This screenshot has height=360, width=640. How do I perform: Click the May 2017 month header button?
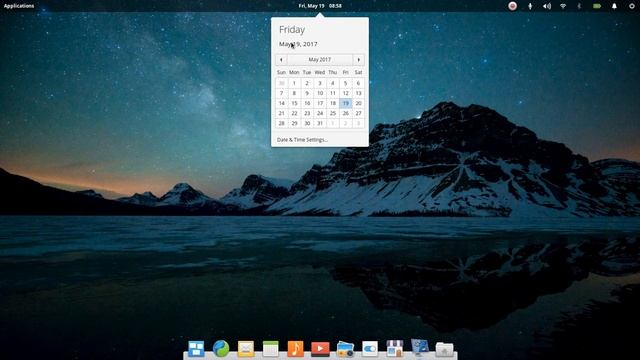[320, 60]
